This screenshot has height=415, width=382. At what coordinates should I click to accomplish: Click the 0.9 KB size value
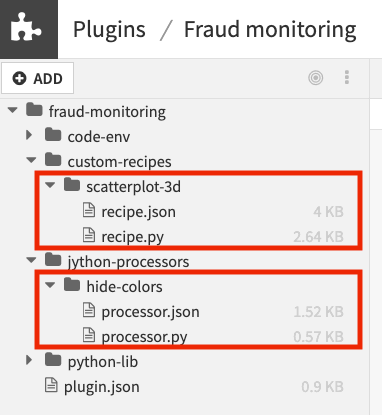tap(322, 387)
